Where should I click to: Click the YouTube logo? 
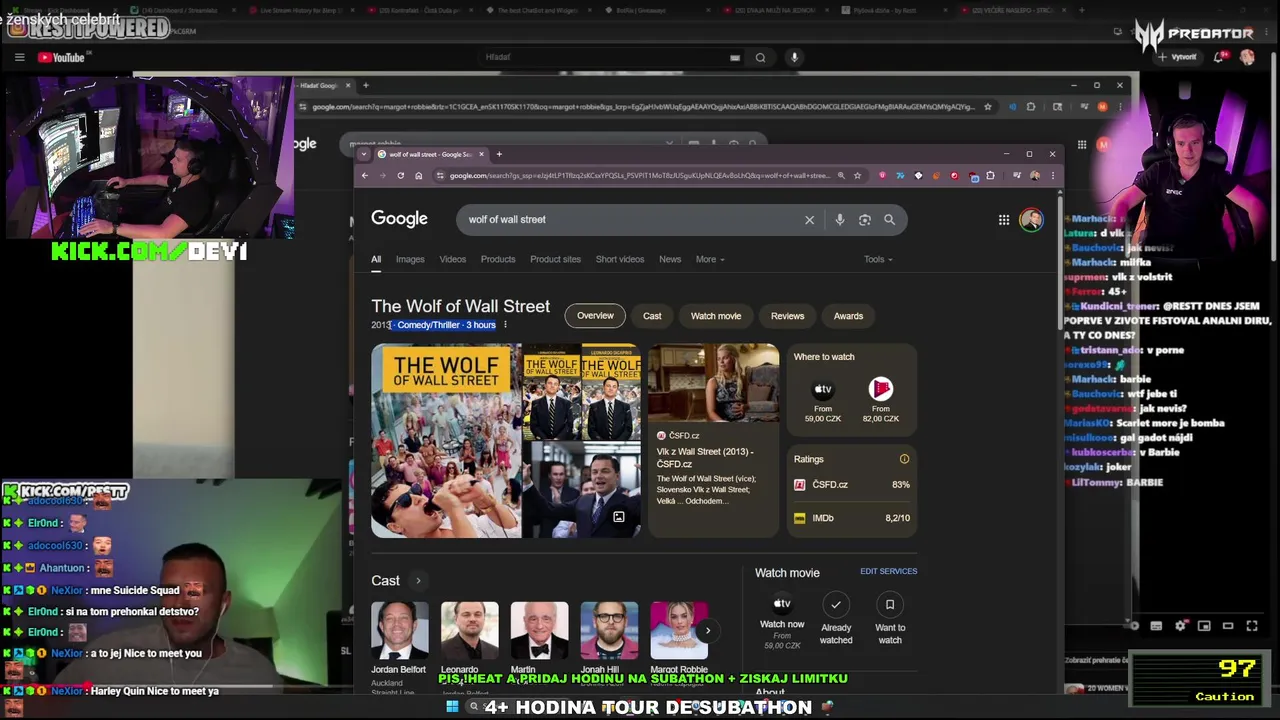tap(62, 57)
